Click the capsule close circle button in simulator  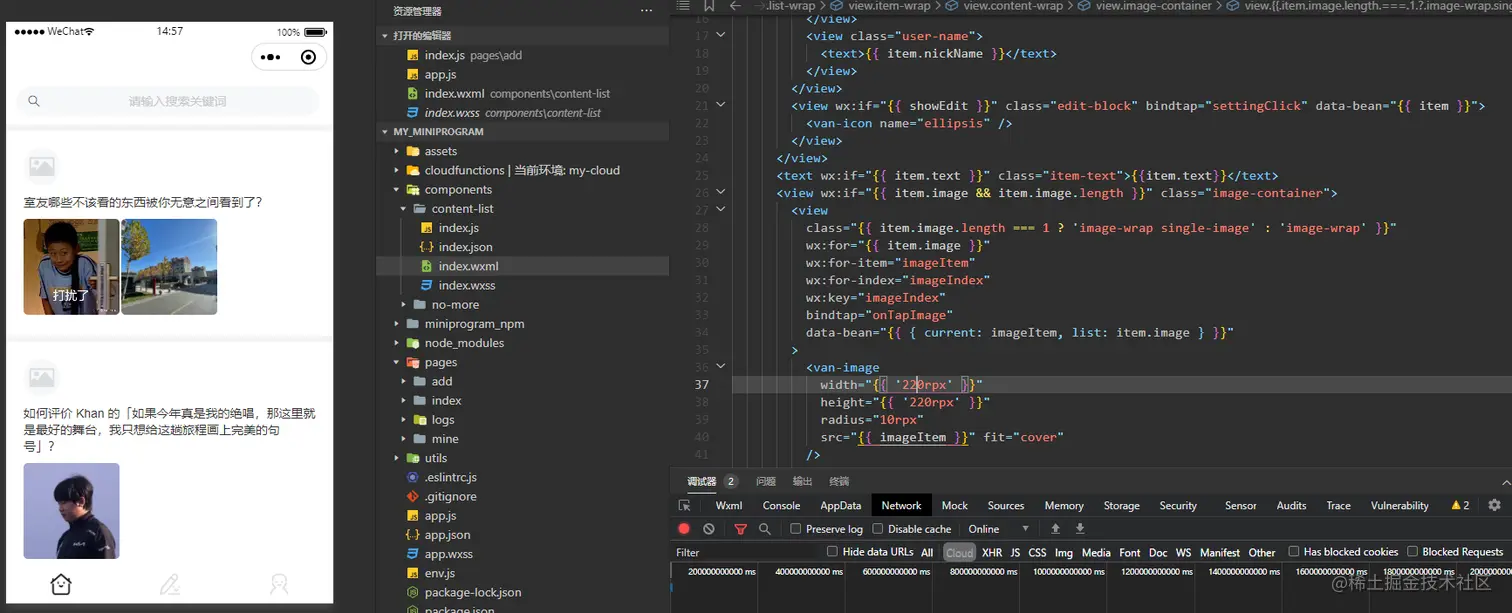click(308, 57)
